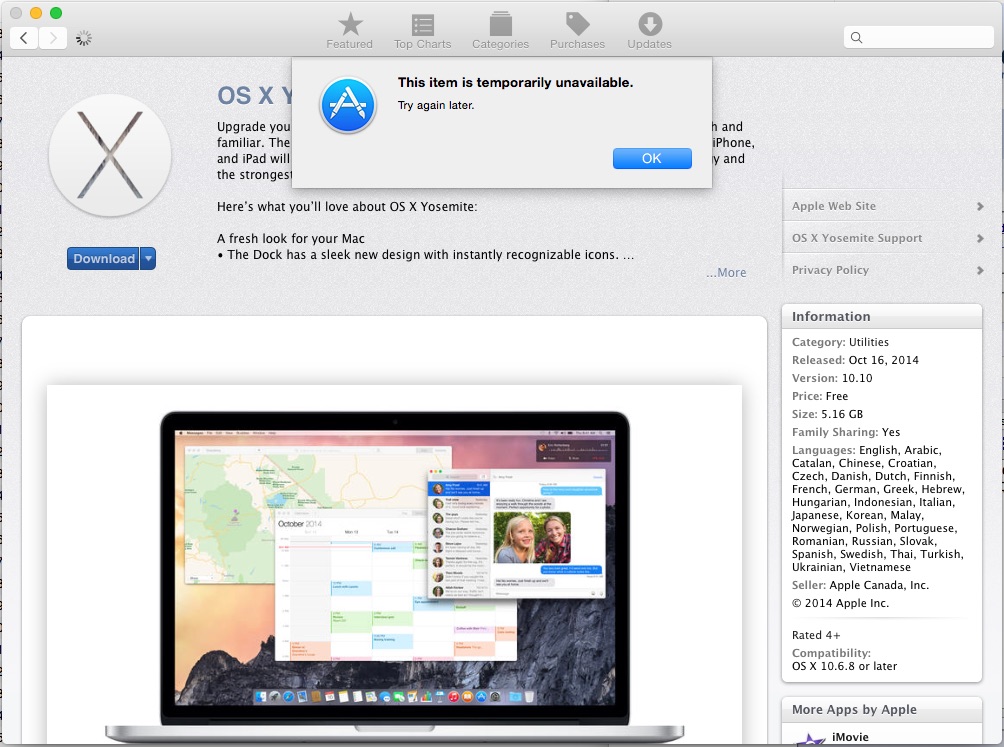
Task: Click the green zoom window button
Action: (x=56, y=13)
